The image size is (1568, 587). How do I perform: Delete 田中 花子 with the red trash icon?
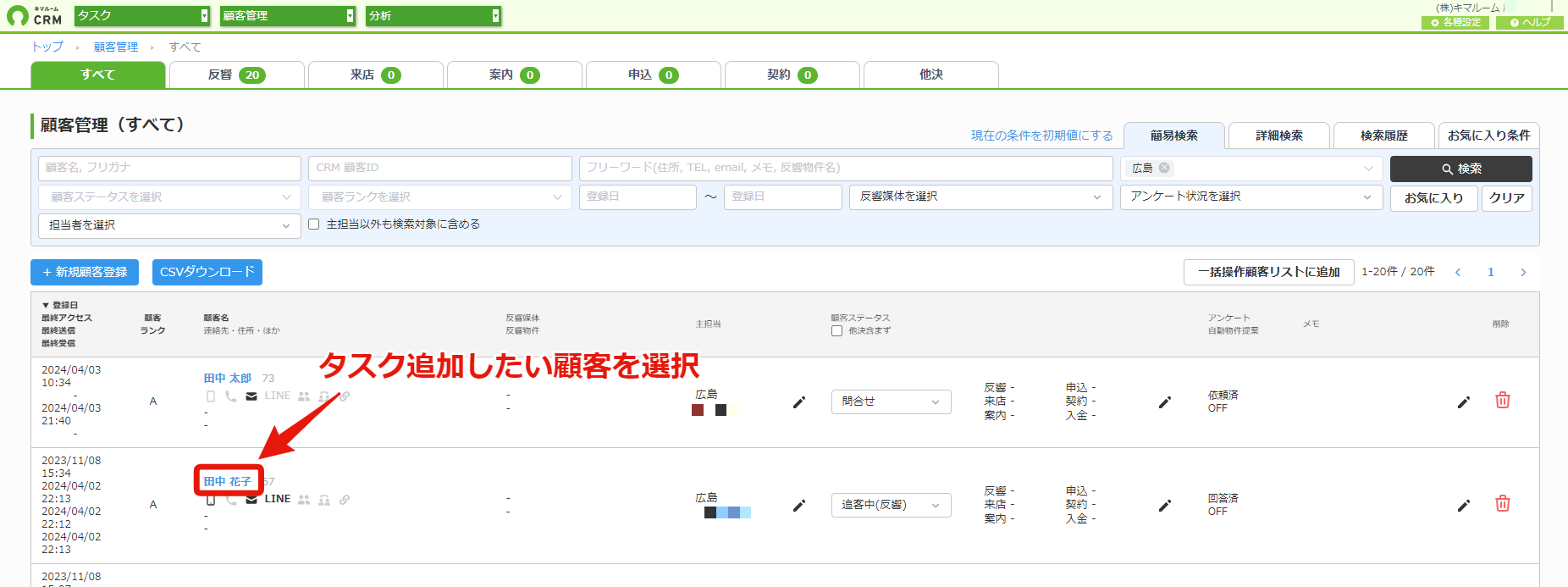1503,503
